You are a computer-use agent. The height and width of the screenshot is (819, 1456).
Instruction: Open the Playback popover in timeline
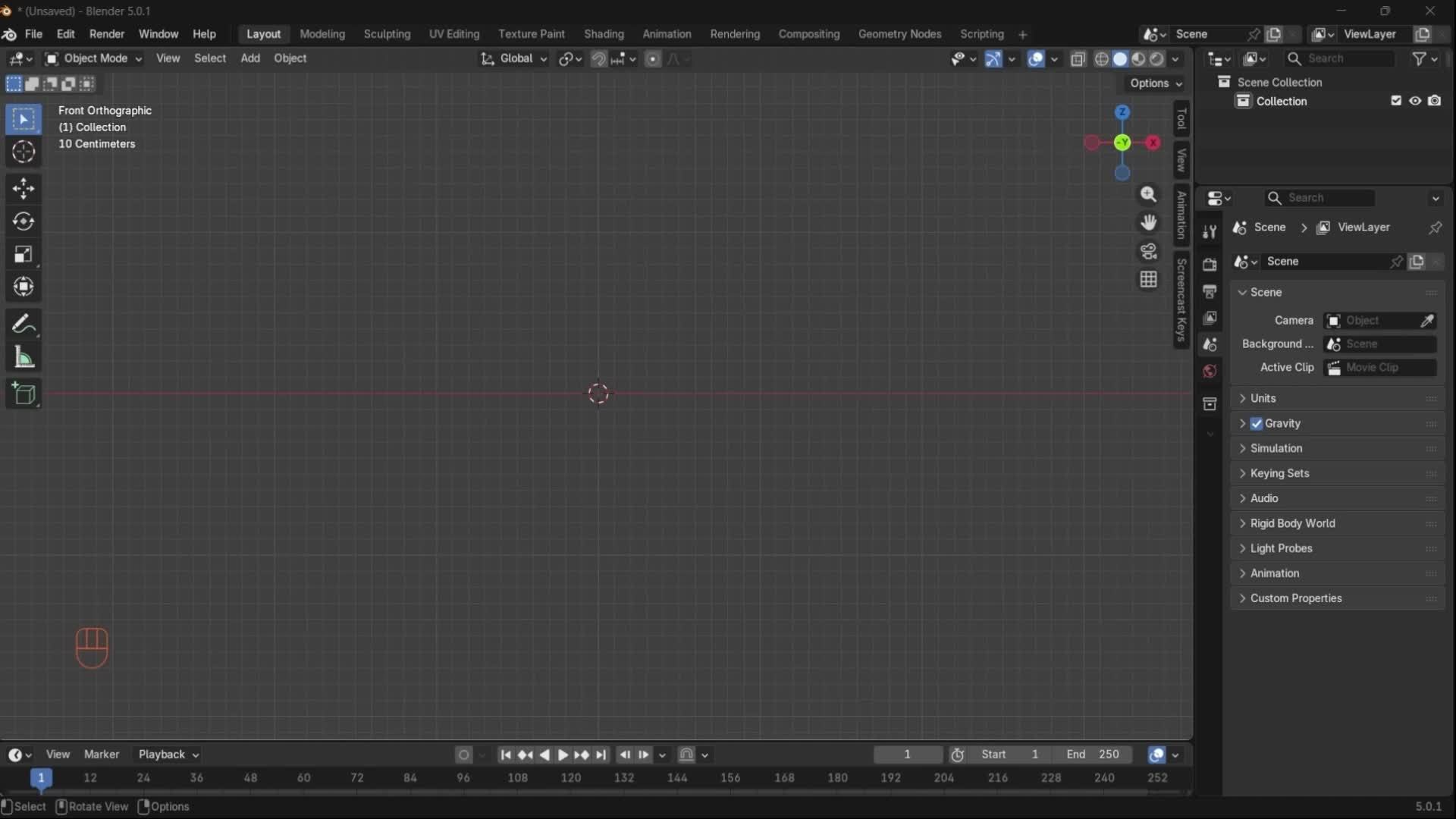pos(168,755)
